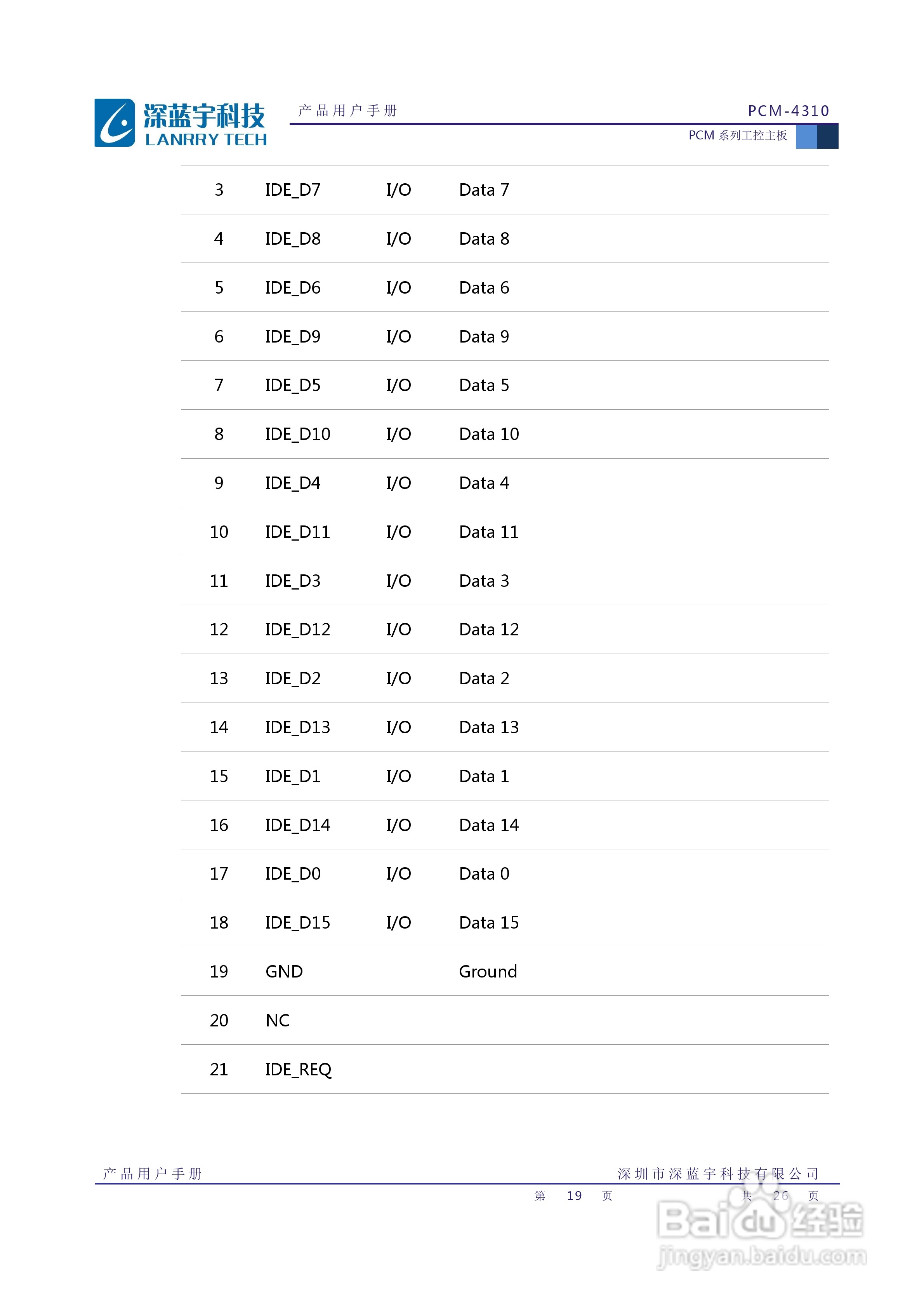This screenshot has height=1308, width=924.
Task: Click the LANRRY TECH company name
Action: [x=206, y=139]
